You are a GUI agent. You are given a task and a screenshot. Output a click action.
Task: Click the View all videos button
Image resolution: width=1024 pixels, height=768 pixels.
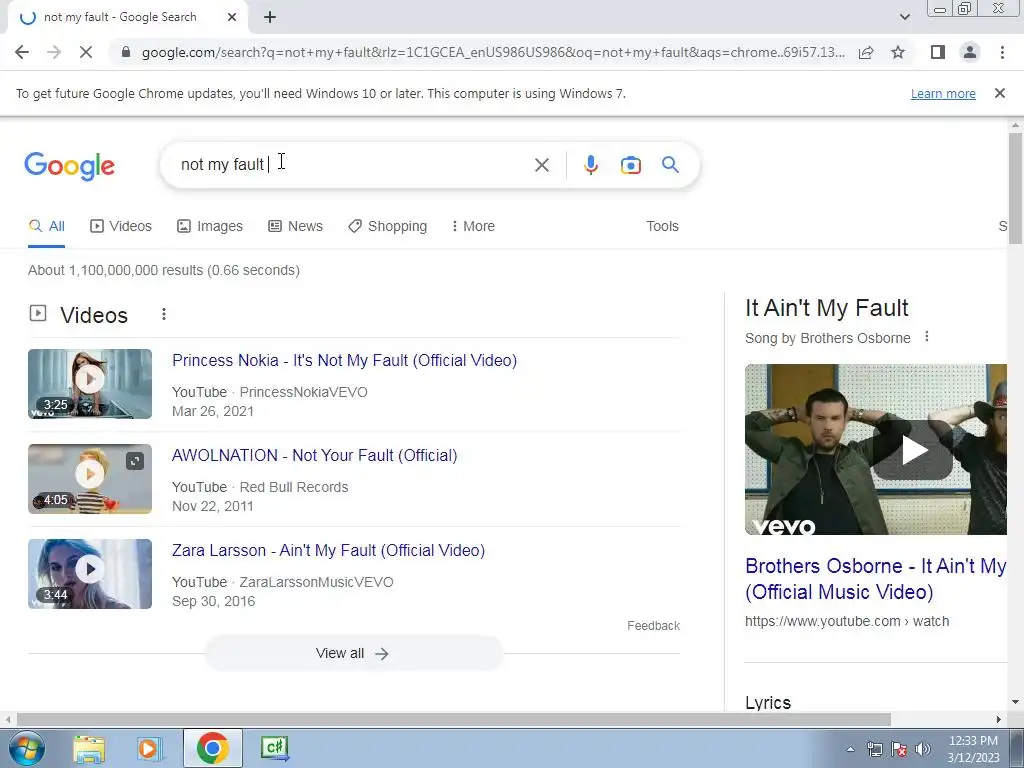[353, 653]
